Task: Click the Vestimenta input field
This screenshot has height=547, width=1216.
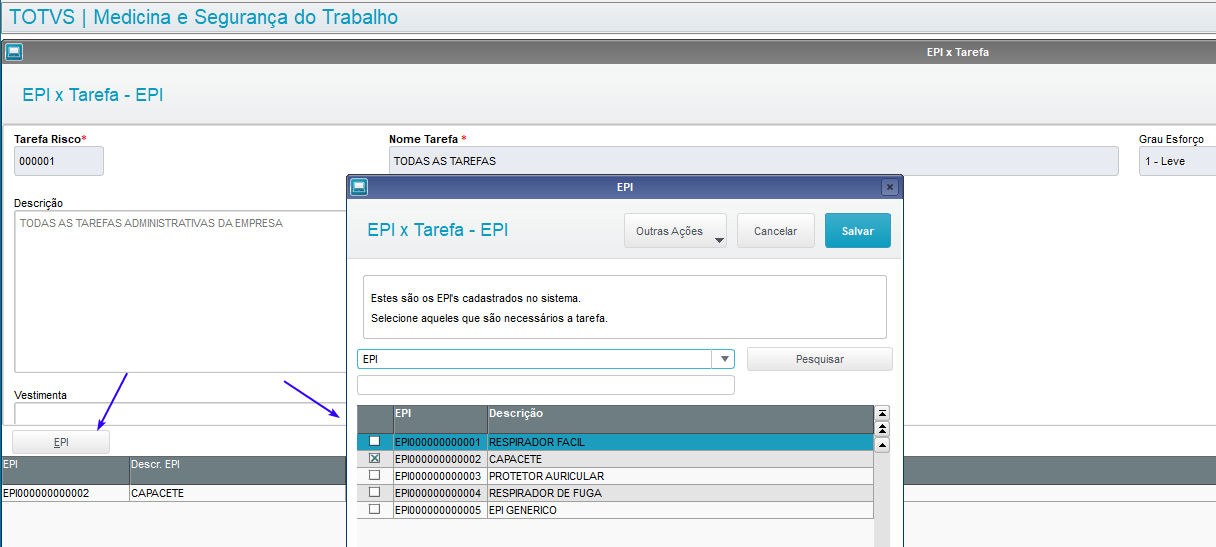Action: 180,413
